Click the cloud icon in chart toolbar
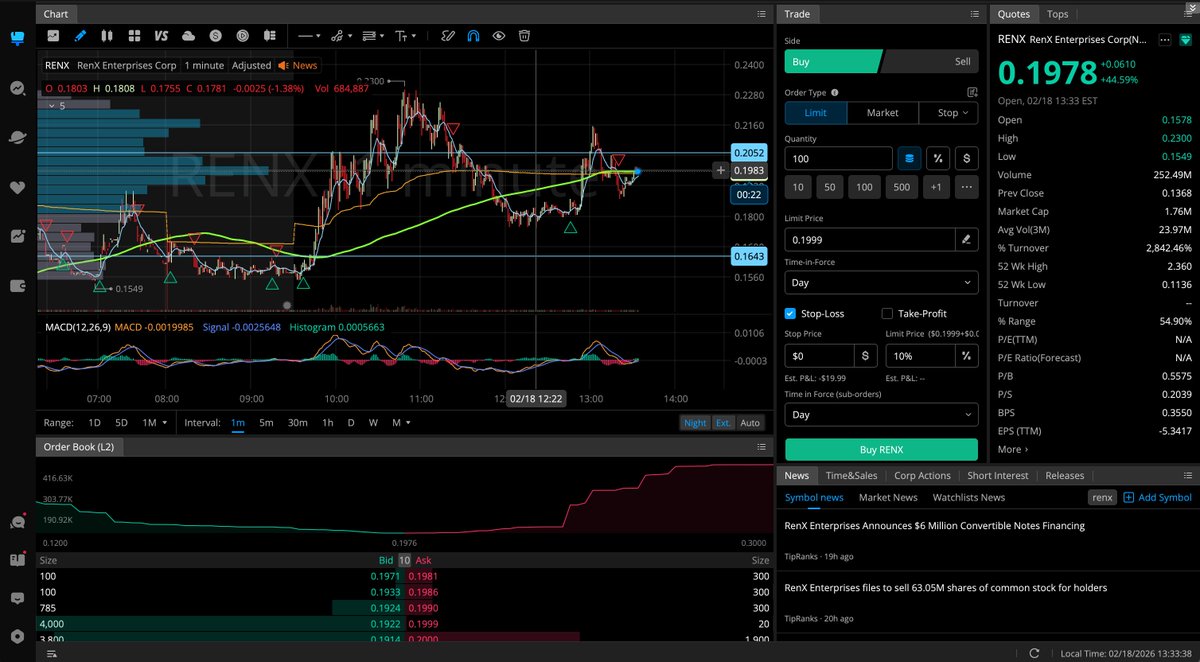 188,36
